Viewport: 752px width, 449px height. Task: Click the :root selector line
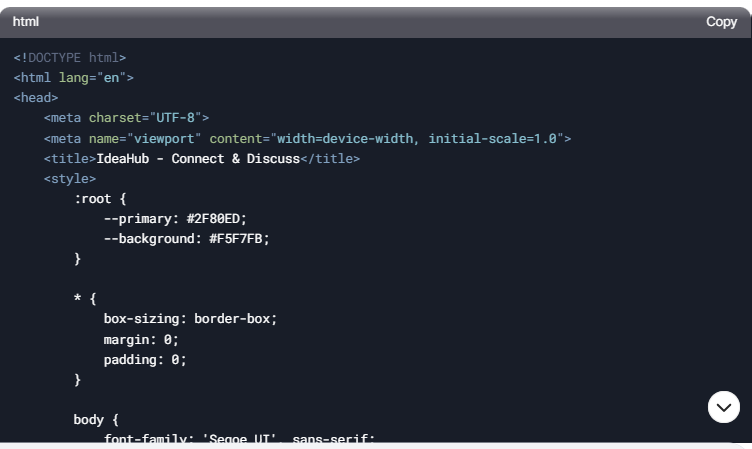(100, 199)
